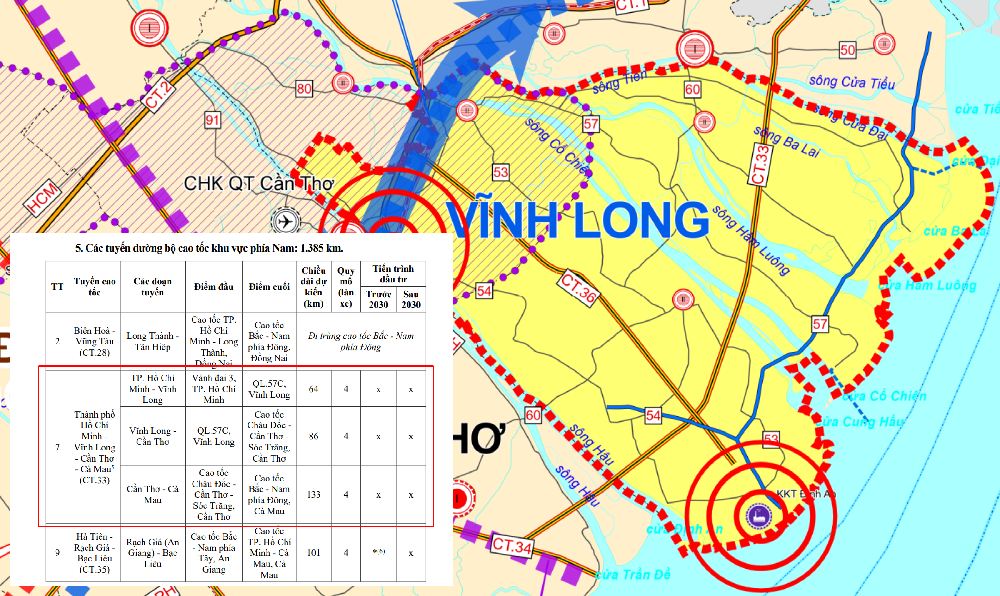Click the cửa Cổ Chiên estuary label

(x=884, y=396)
